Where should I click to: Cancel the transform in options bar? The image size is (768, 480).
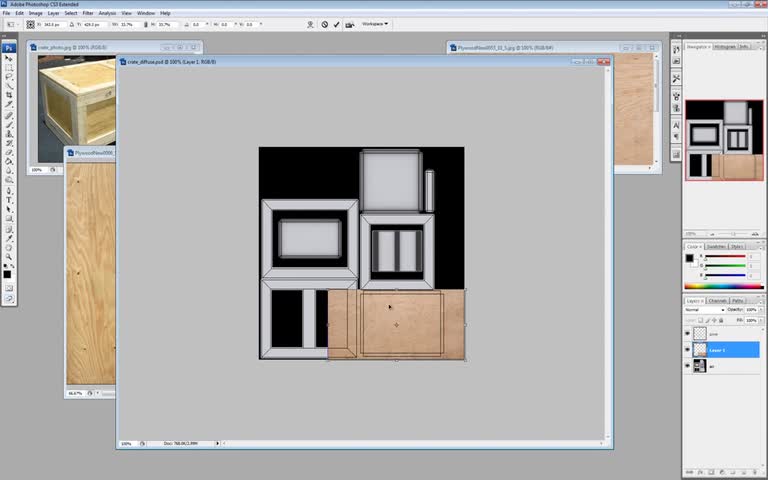click(324, 24)
